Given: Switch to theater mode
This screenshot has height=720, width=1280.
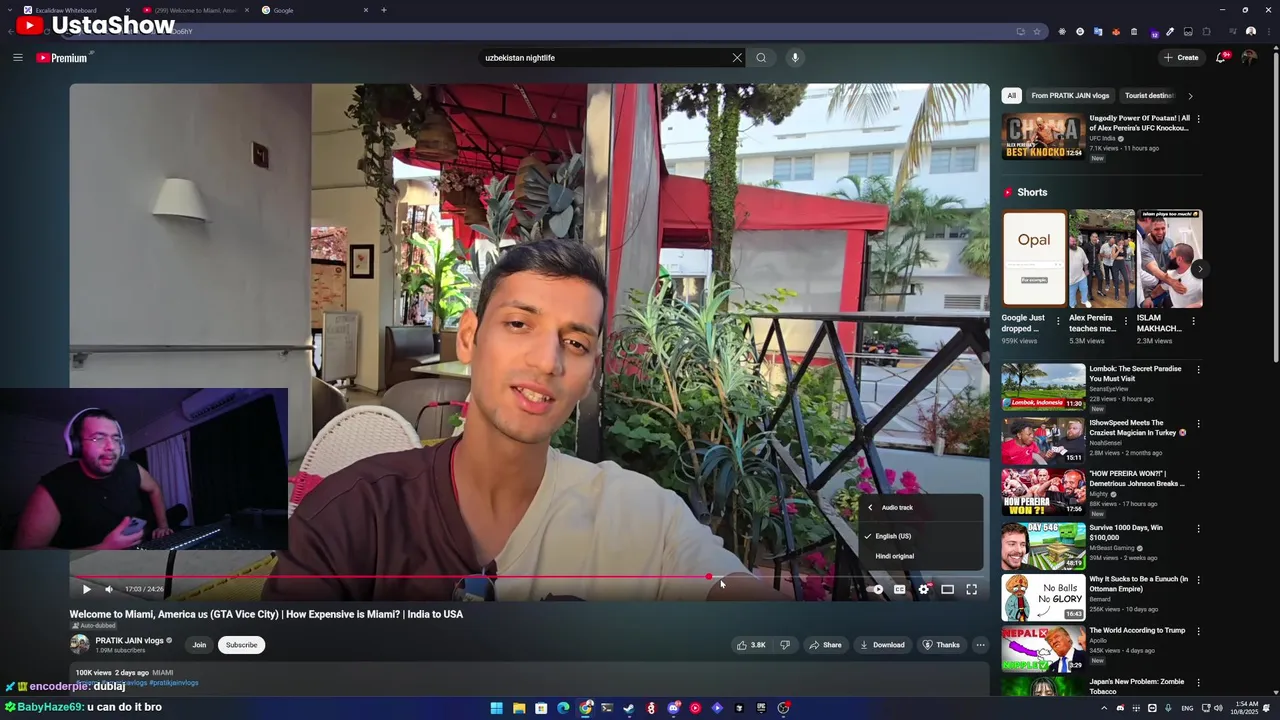Looking at the screenshot, I should click(x=947, y=589).
